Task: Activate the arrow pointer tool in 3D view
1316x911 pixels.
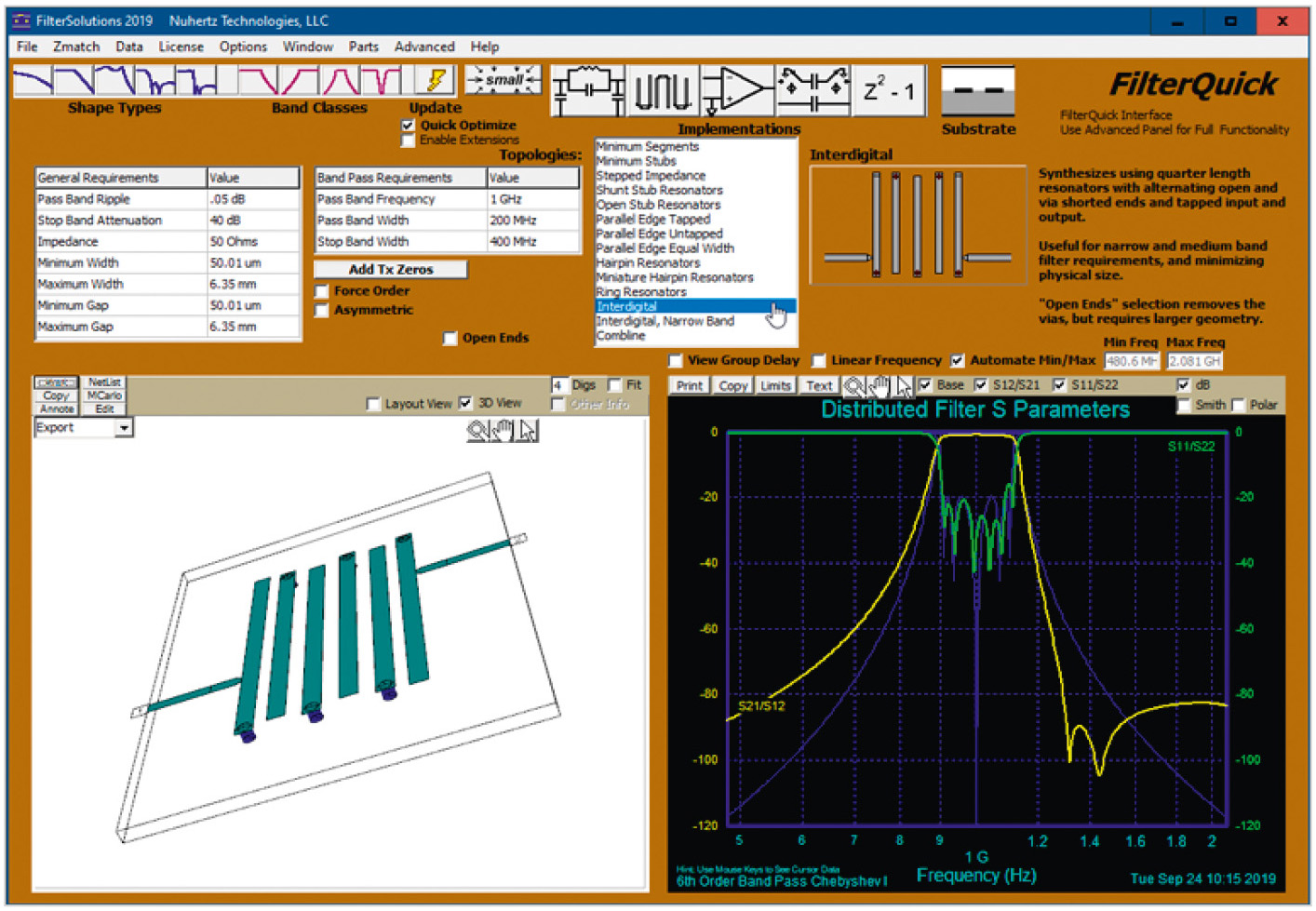Action: (528, 430)
